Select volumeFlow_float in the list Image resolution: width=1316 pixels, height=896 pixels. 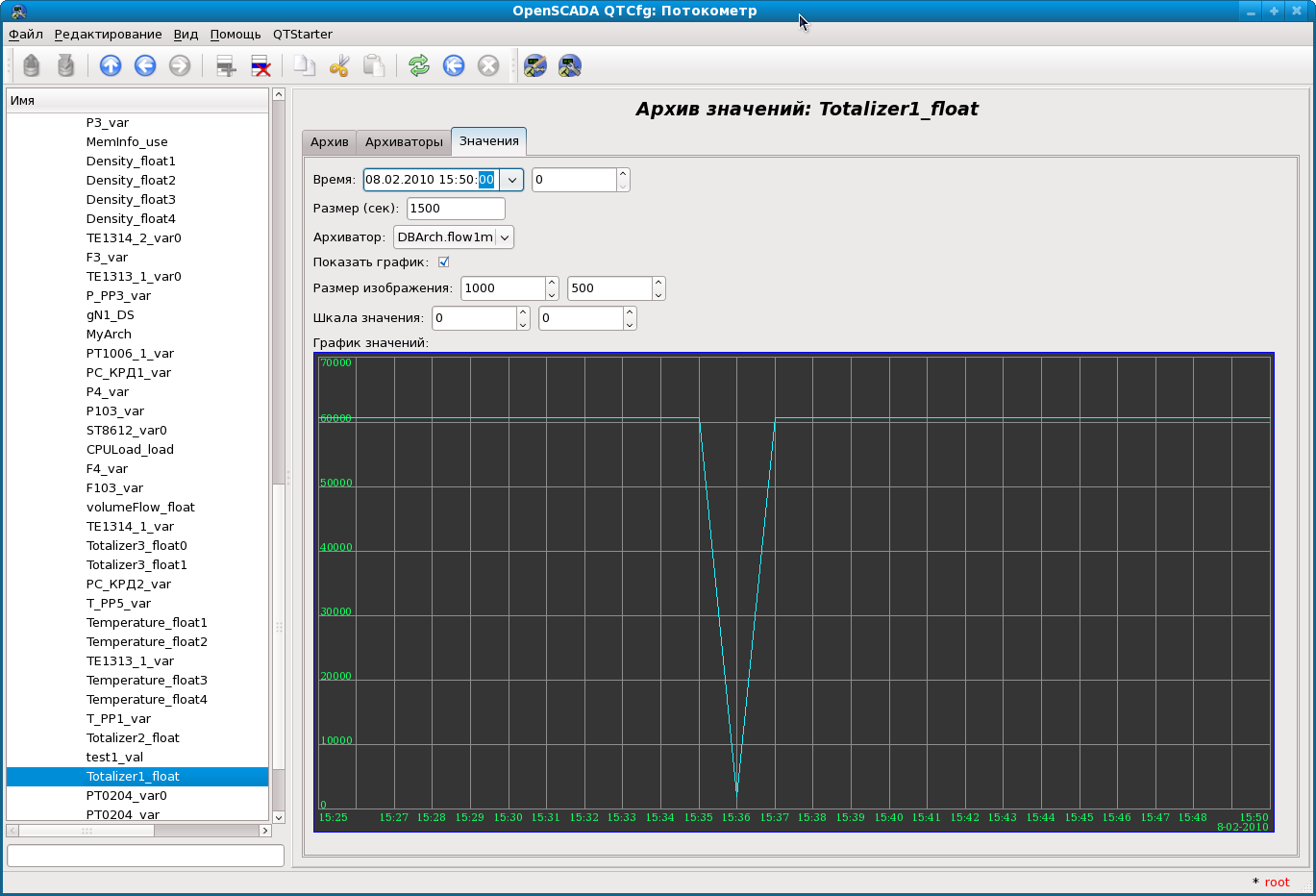click(140, 507)
